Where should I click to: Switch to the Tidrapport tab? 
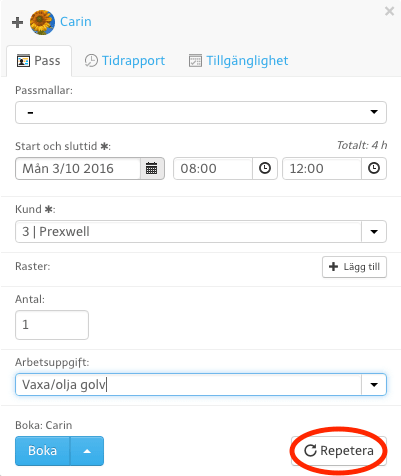pos(125,61)
